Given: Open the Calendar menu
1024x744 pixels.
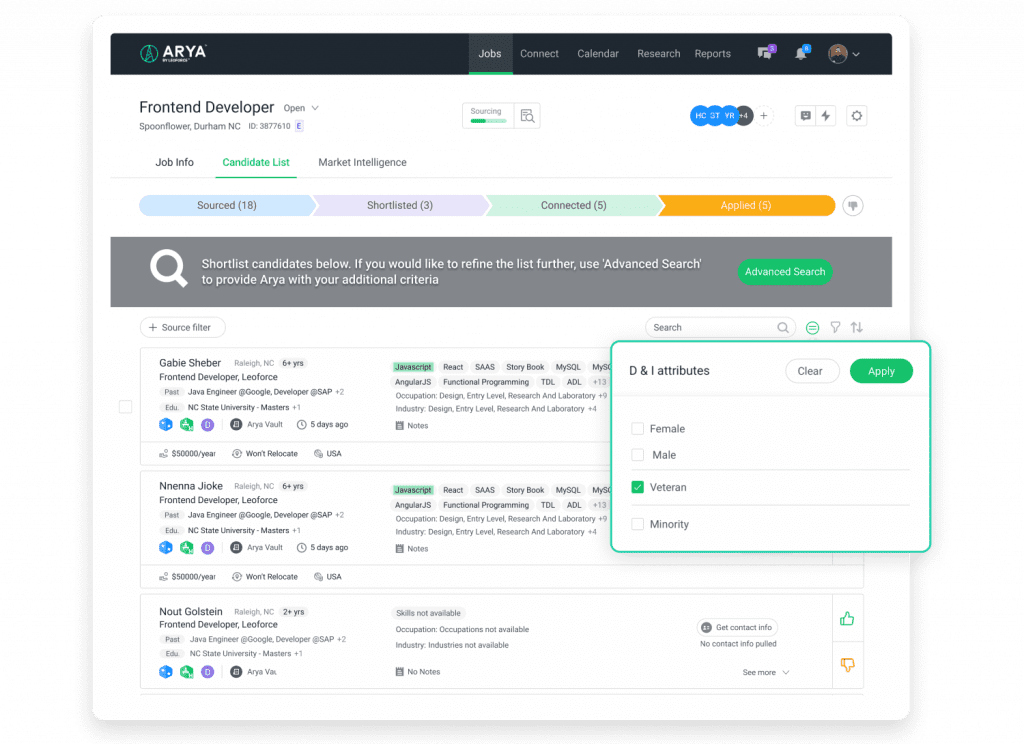Looking at the screenshot, I should coord(598,54).
